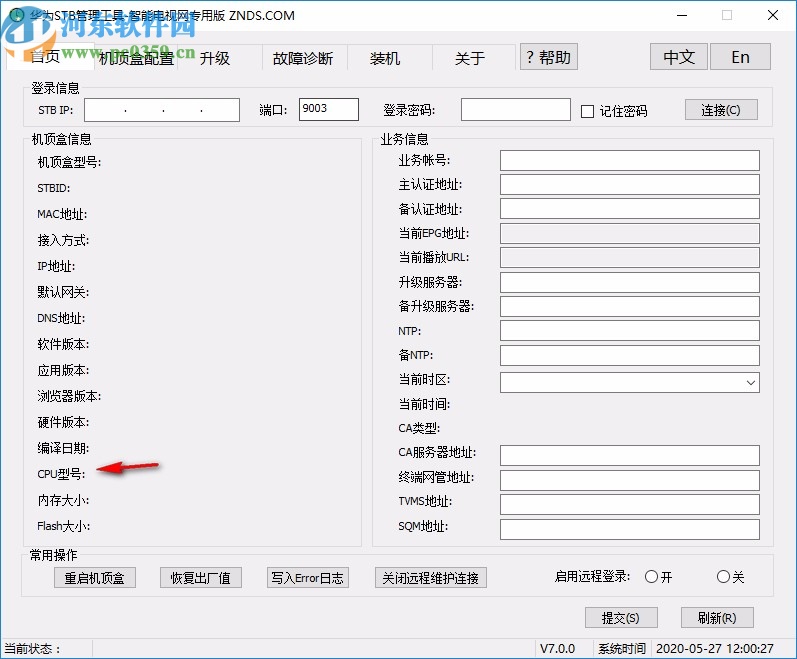
Task: Click the 业务帐号 input field
Action: (629, 160)
